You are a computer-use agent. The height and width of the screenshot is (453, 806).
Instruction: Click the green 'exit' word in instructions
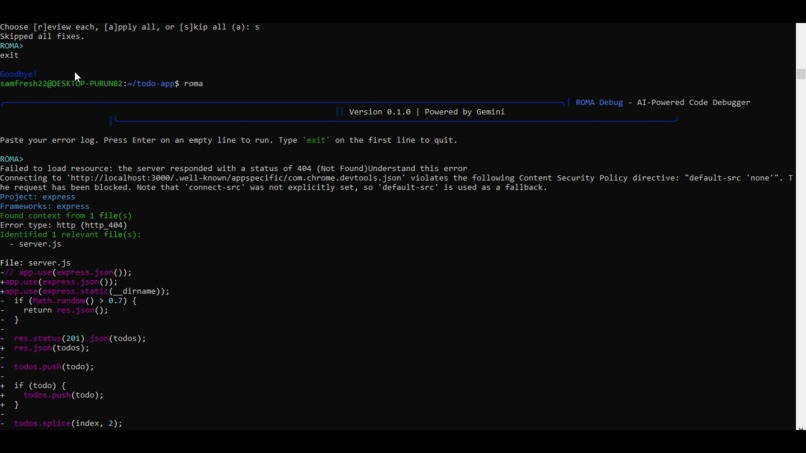tap(316, 140)
